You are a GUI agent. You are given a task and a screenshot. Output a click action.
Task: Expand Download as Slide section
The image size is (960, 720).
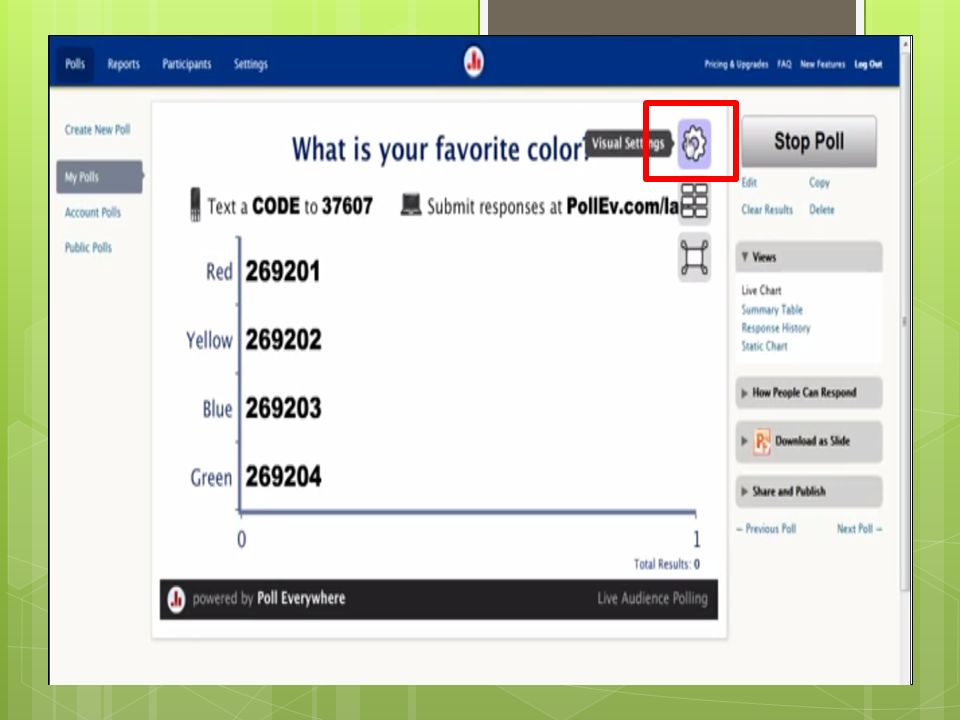(809, 441)
